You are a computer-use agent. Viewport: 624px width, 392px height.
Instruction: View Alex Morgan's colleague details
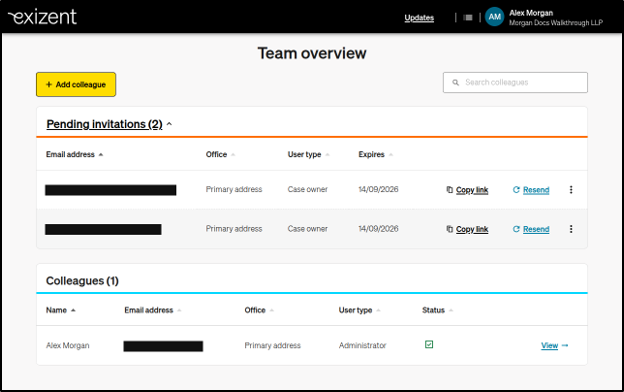pyautogui.click(x=554, y=345)
